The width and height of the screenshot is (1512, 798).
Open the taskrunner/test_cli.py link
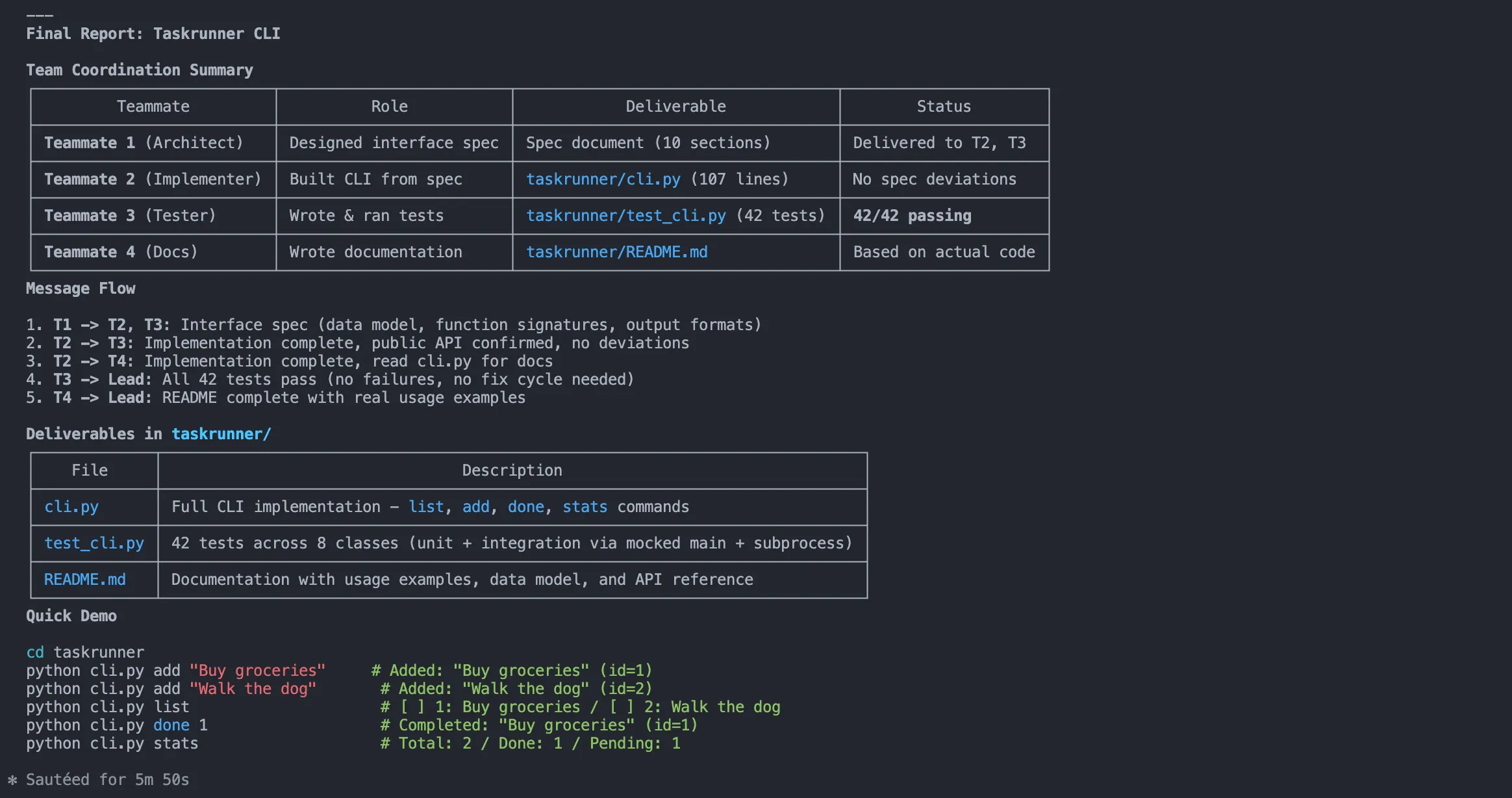[626, 216]
